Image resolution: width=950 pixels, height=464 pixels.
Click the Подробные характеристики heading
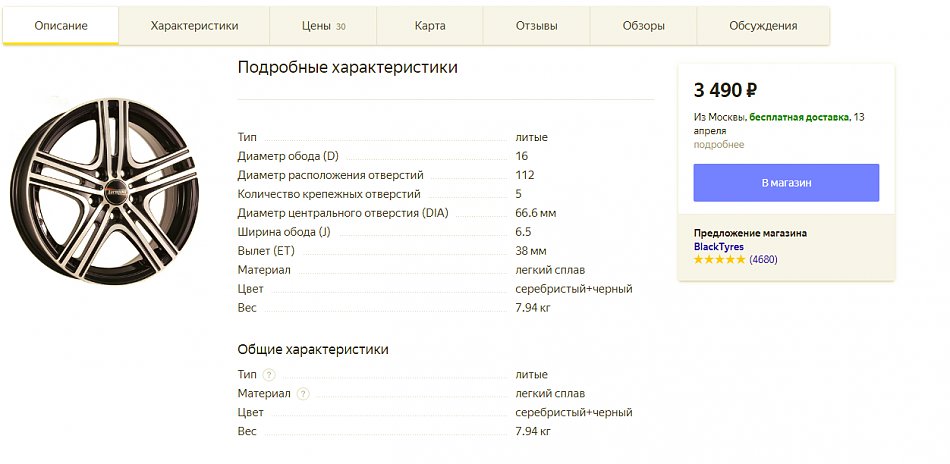[x=347, y=68]
